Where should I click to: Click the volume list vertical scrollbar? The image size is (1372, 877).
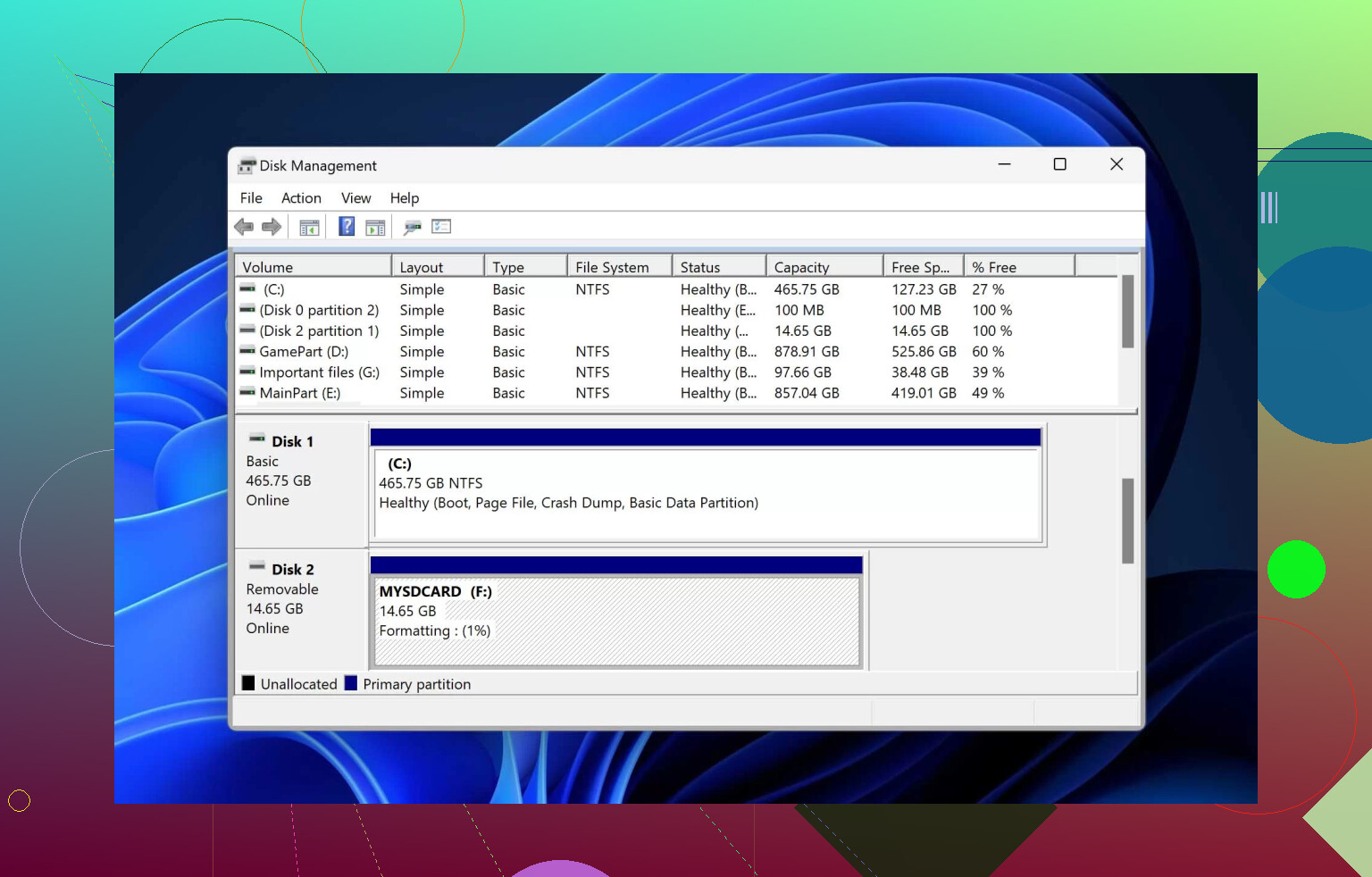[x=1127, y=312]
